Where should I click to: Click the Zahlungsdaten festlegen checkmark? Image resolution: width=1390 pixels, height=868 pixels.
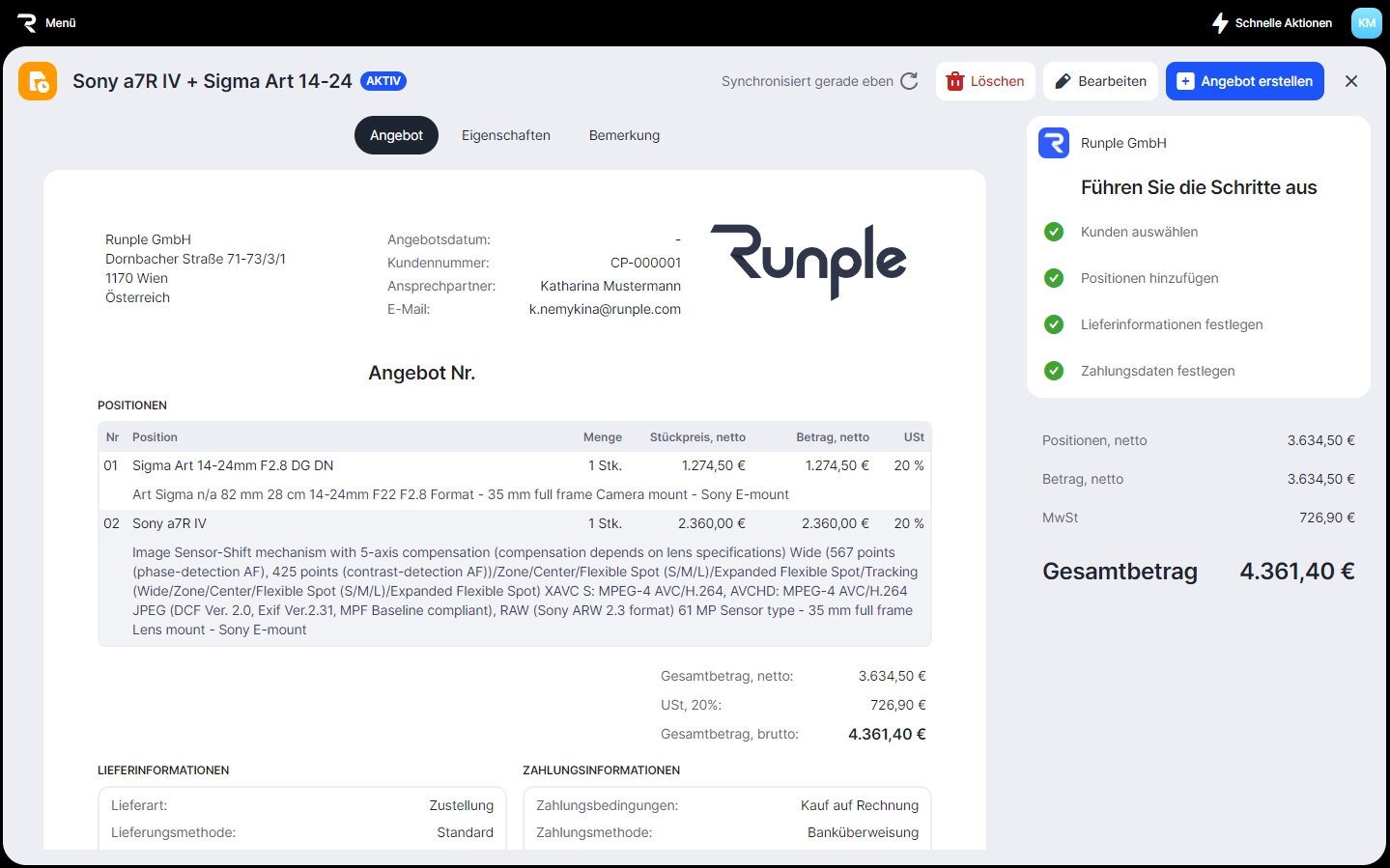[1054, 371]
